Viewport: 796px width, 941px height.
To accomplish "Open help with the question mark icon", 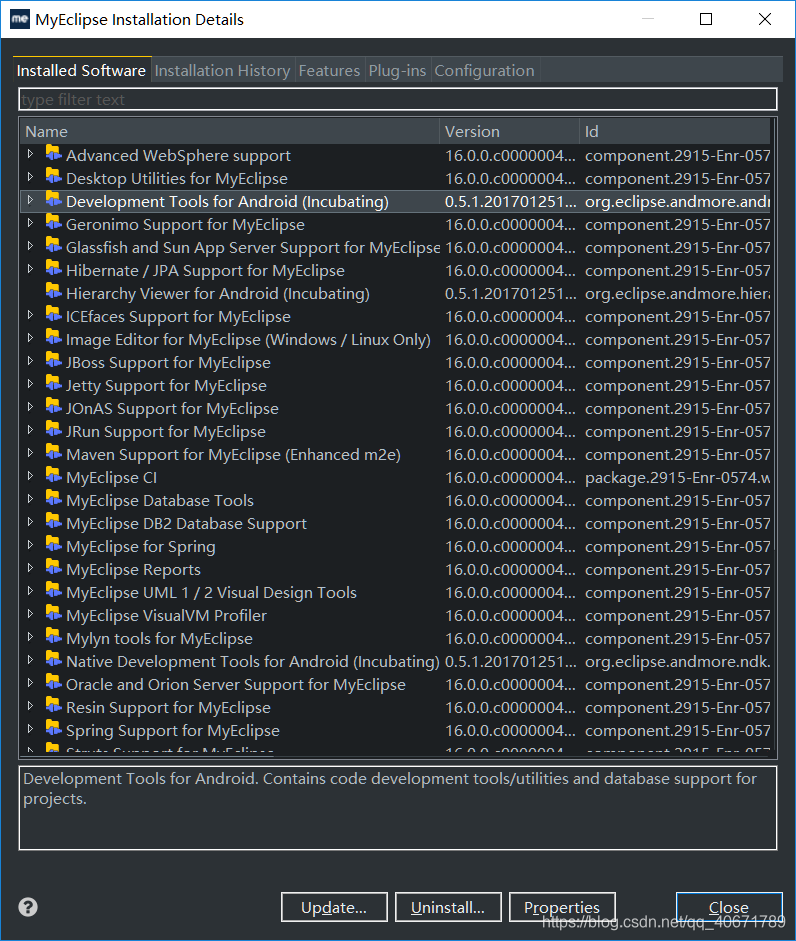I will coord(28,907).
